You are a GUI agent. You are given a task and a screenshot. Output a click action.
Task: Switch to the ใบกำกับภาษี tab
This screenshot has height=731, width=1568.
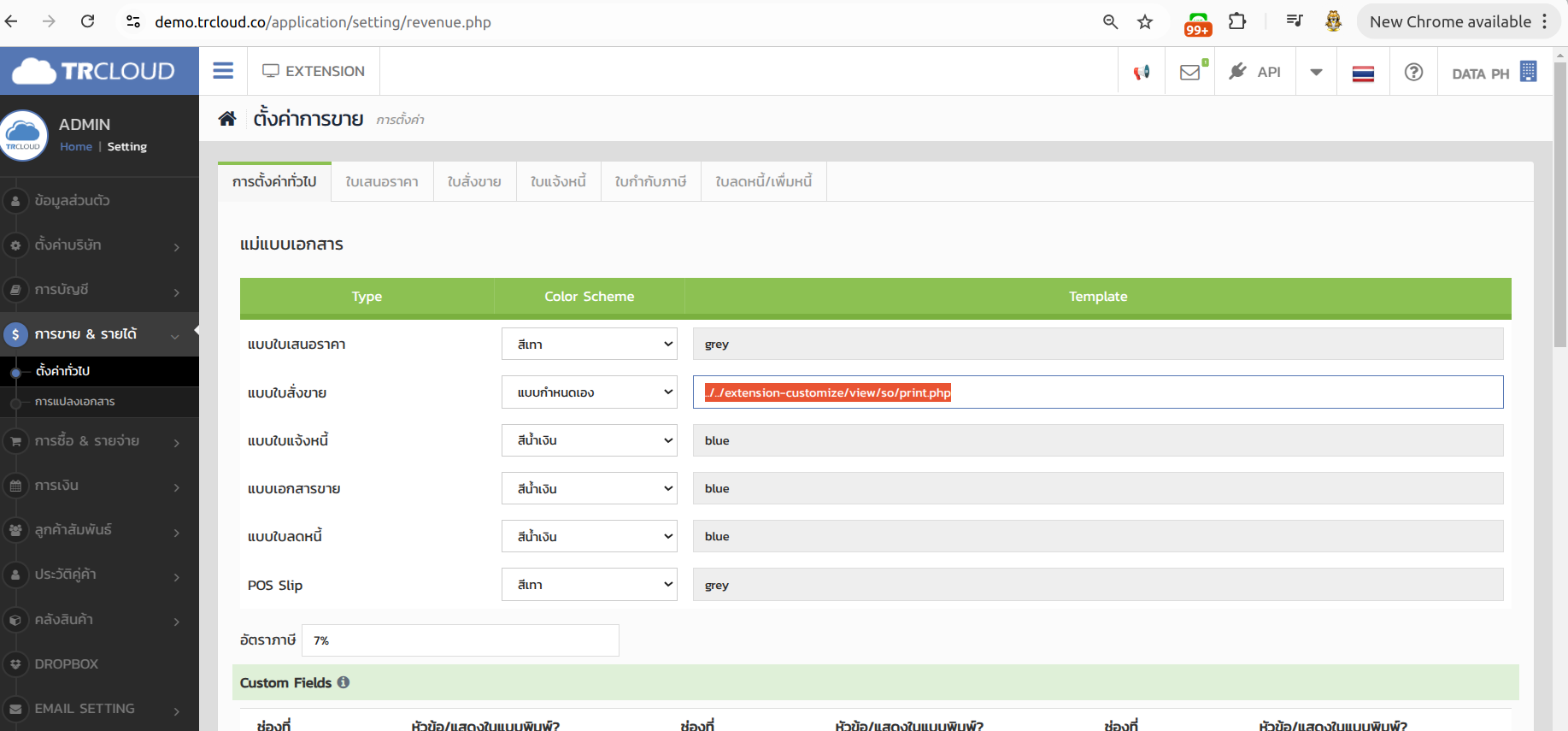(x=650, y=182)
